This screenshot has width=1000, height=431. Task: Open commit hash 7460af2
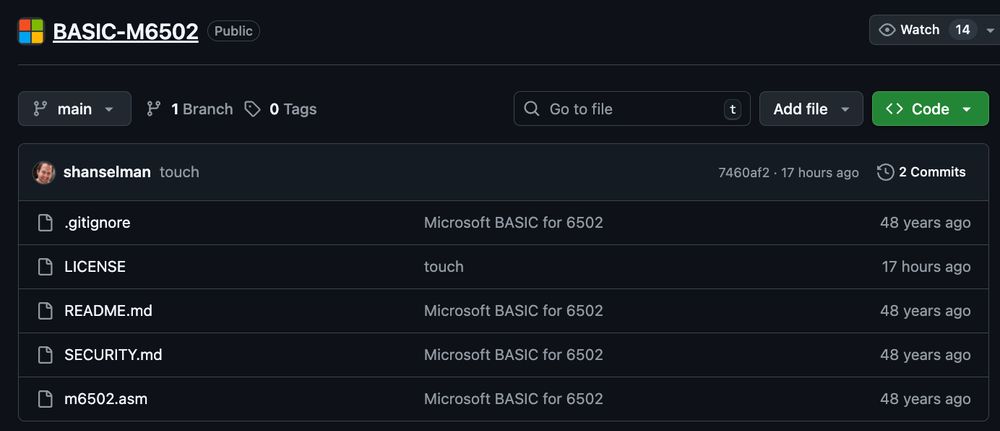coord(744,173)
